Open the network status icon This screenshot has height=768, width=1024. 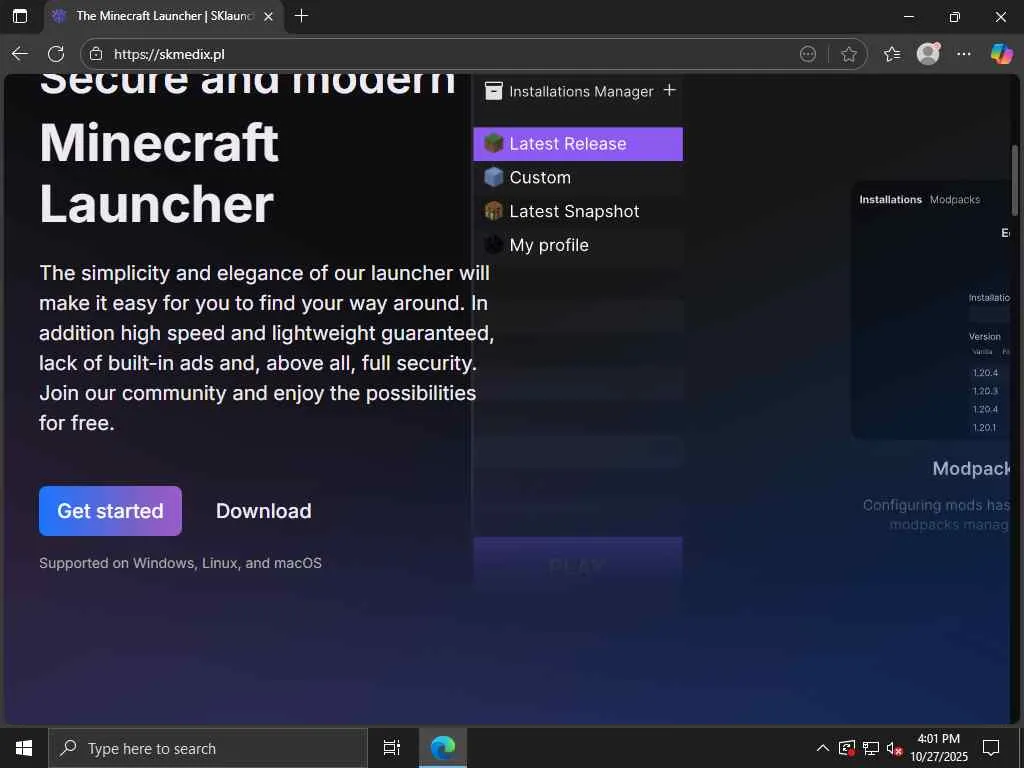click(871, 748)
